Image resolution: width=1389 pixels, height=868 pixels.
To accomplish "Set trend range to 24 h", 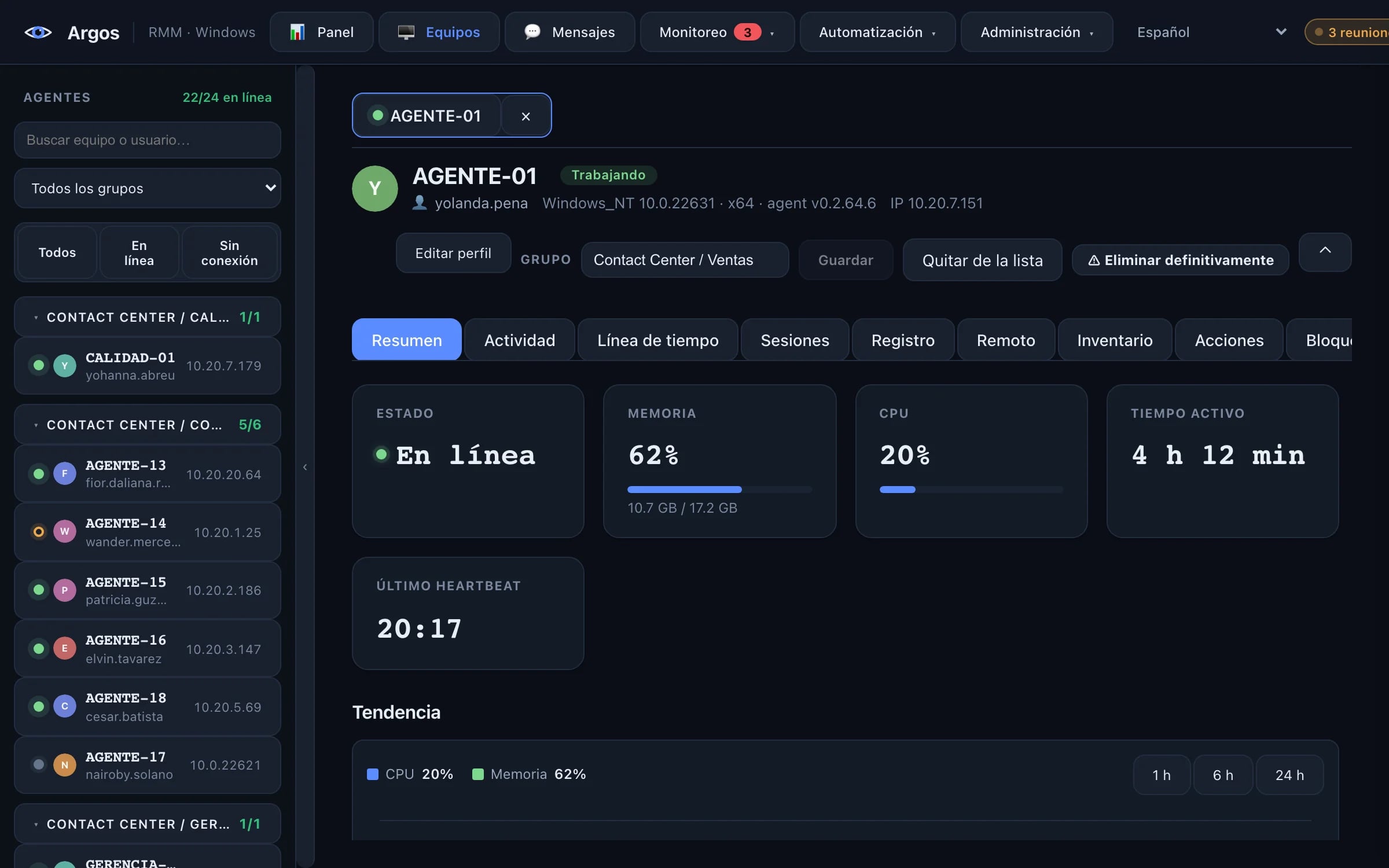I will [x=1289, y=775].
